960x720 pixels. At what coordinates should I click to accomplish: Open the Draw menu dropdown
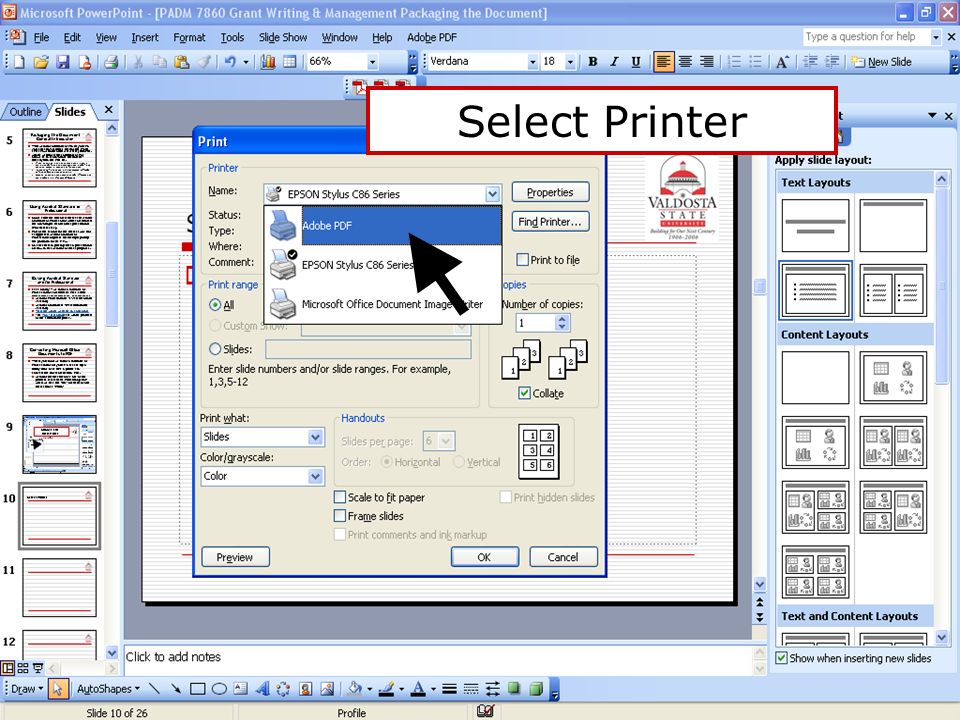coord(27,689)
